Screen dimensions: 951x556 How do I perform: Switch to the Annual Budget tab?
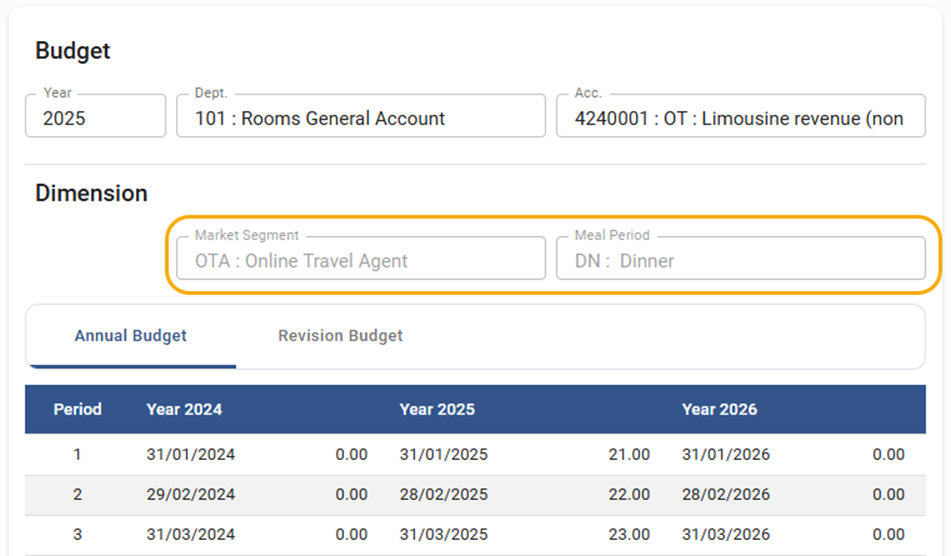(x=131, y=336)
